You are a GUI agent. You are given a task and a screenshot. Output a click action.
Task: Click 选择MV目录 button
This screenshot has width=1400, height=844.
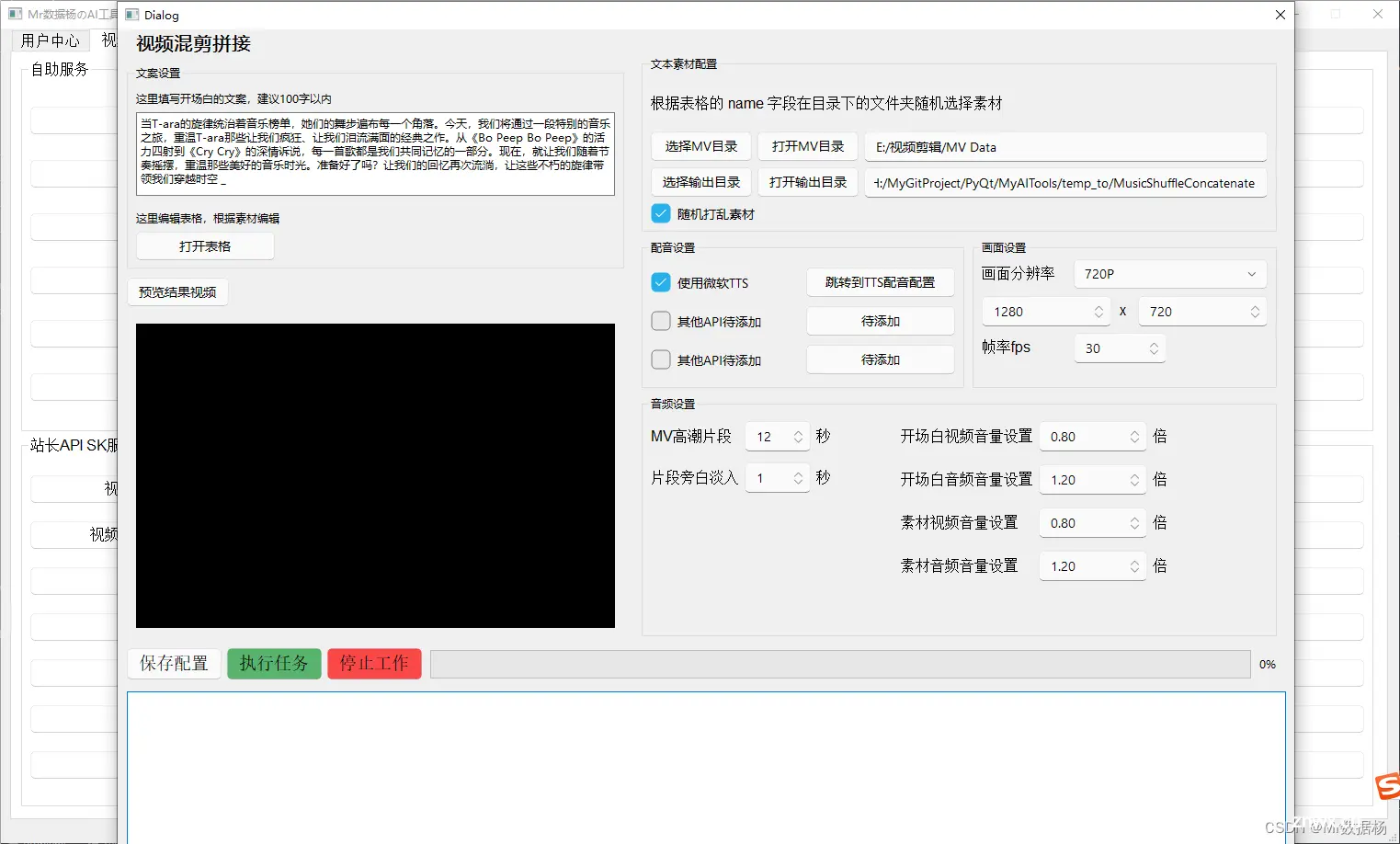coord(701,146)
